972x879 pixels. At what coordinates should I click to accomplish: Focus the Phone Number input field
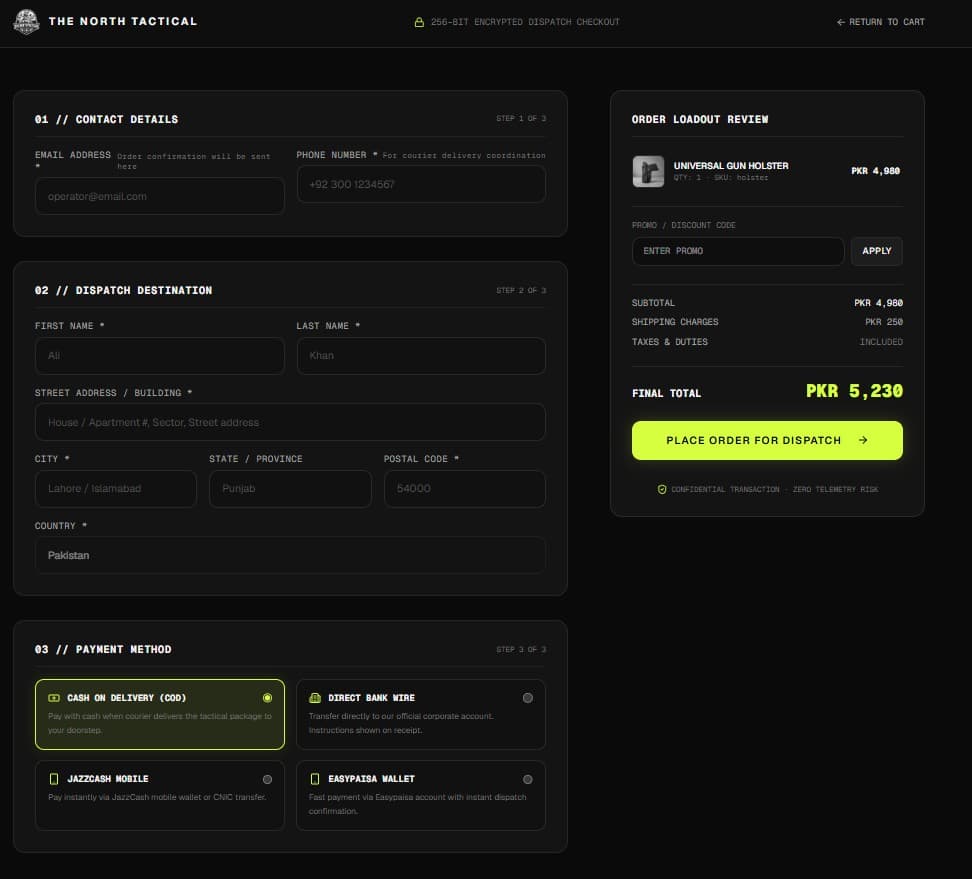[421, 184]
